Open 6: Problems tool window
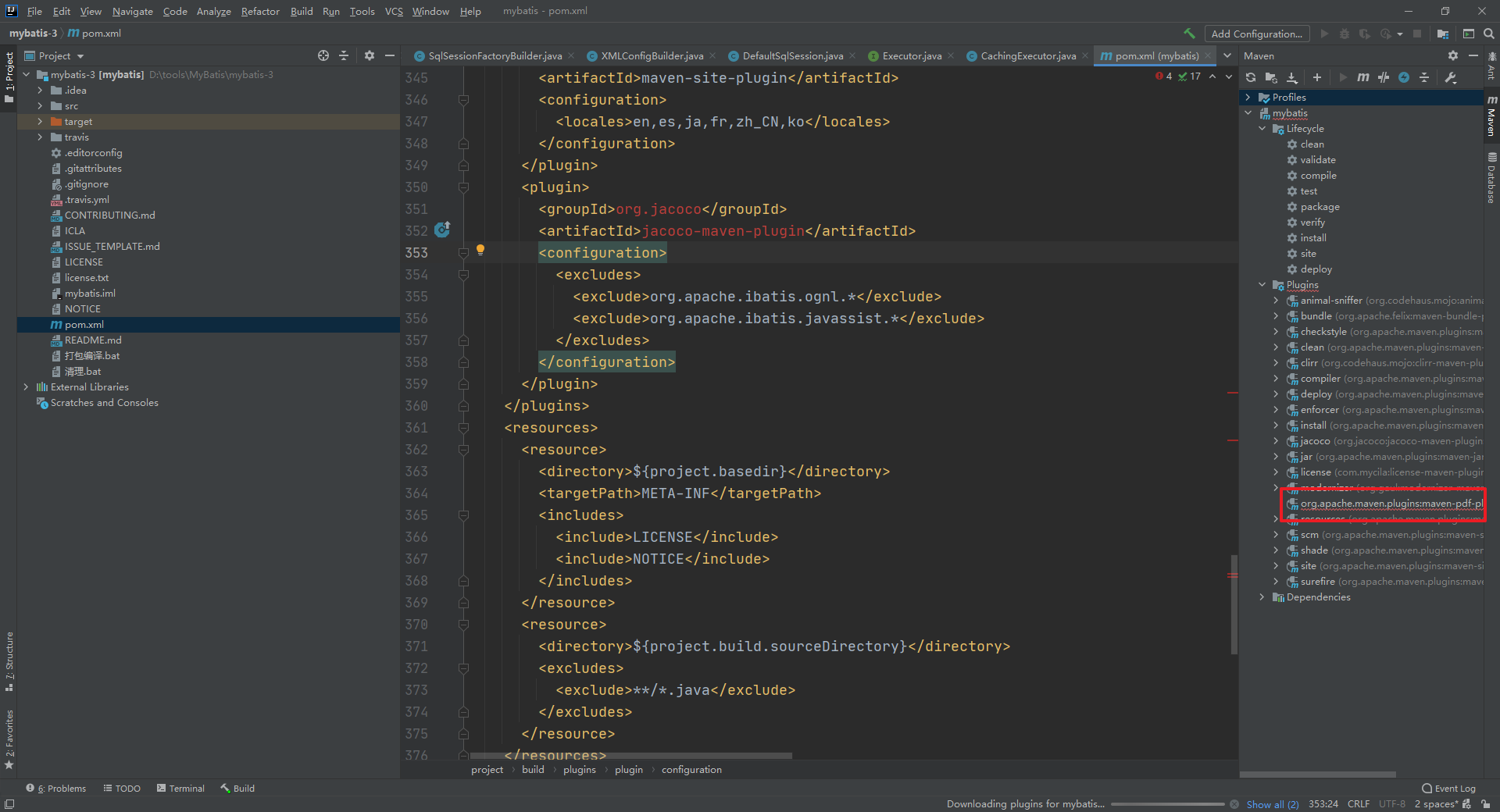Viewport: 1500px width, 812px height. click(56, 789)
